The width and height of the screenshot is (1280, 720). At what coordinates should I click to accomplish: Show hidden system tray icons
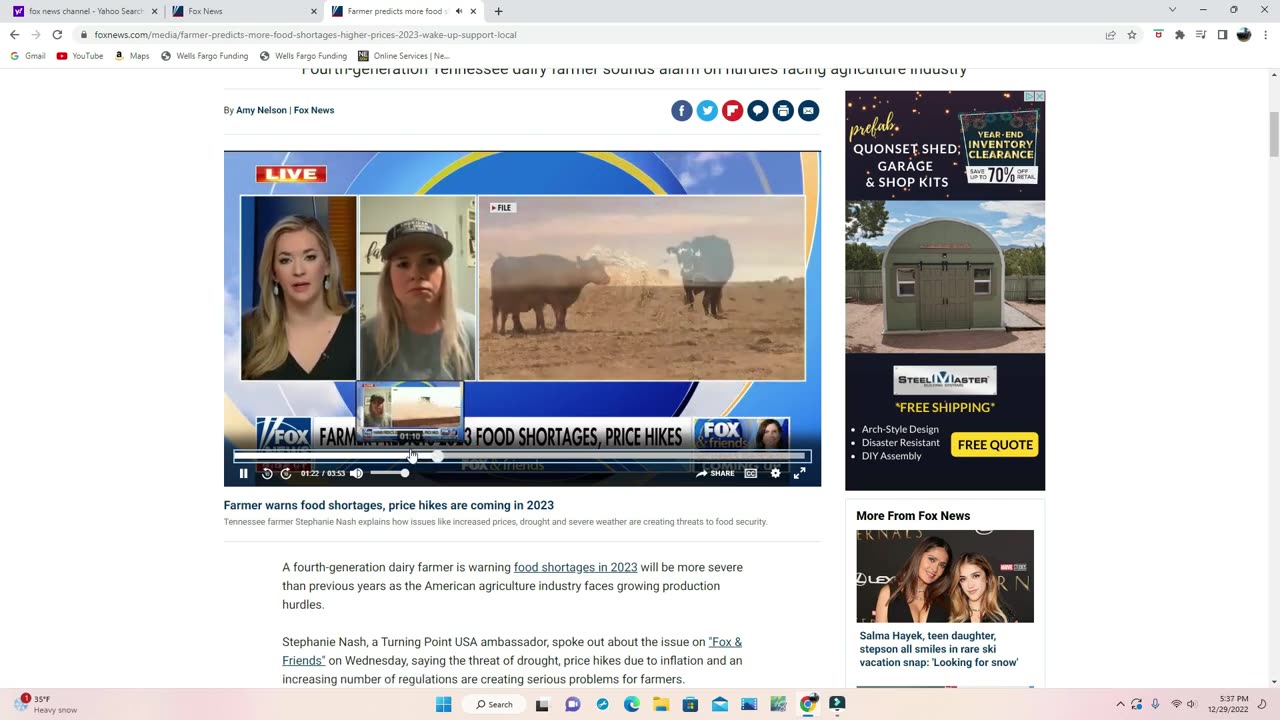[1120, 704]
